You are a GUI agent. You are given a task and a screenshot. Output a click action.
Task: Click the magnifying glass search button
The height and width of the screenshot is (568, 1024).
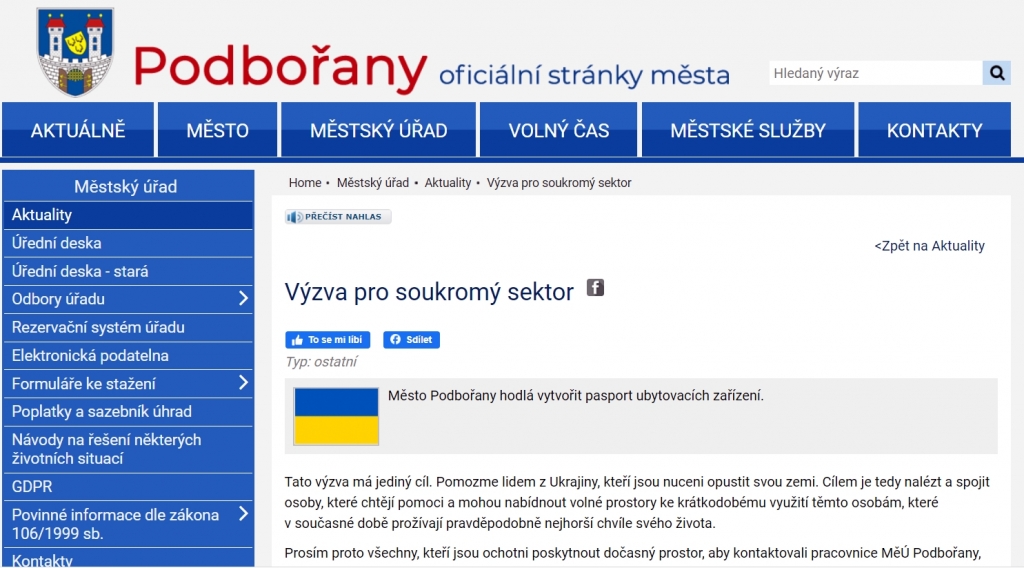coord(996,73)
